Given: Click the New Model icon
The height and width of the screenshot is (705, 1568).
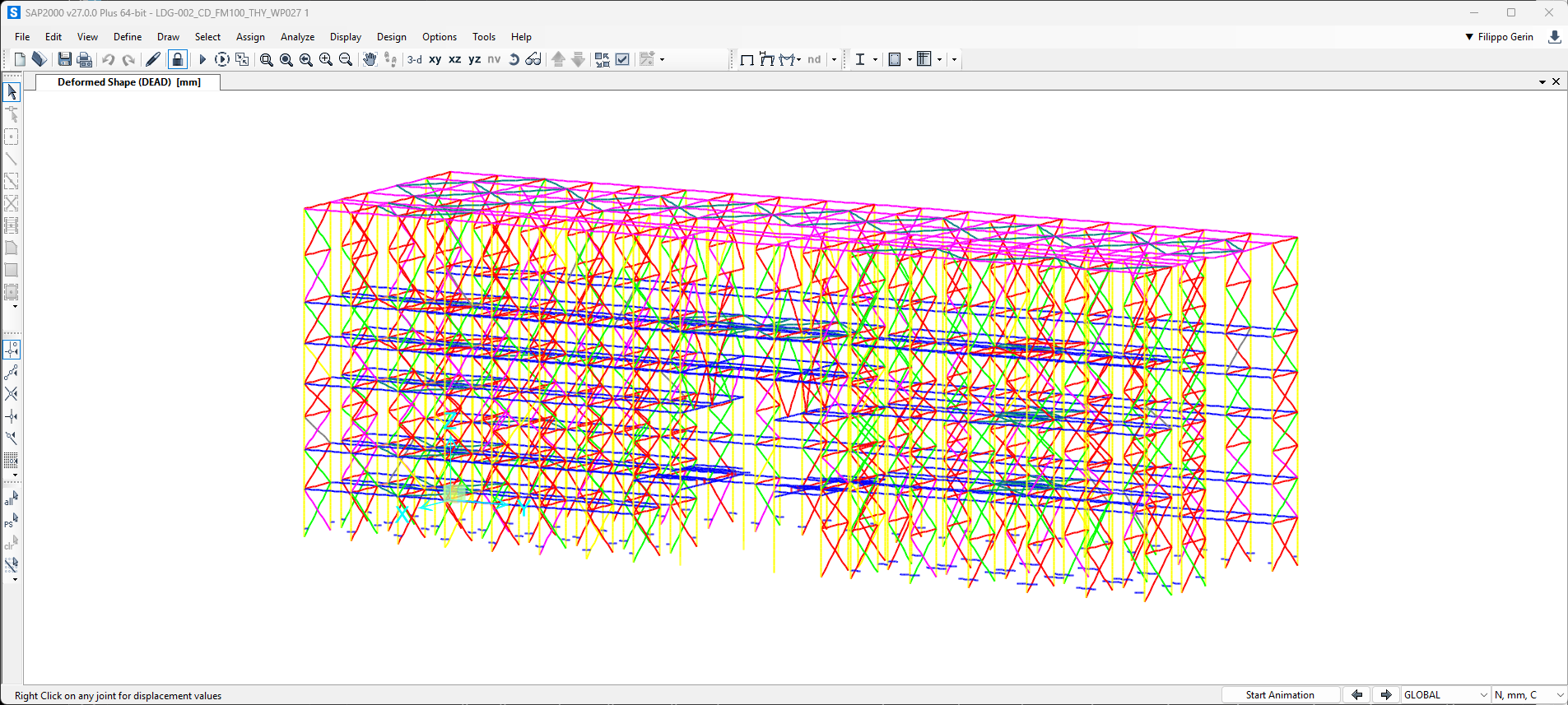Looking at the screenshot, I should point(20,59).
